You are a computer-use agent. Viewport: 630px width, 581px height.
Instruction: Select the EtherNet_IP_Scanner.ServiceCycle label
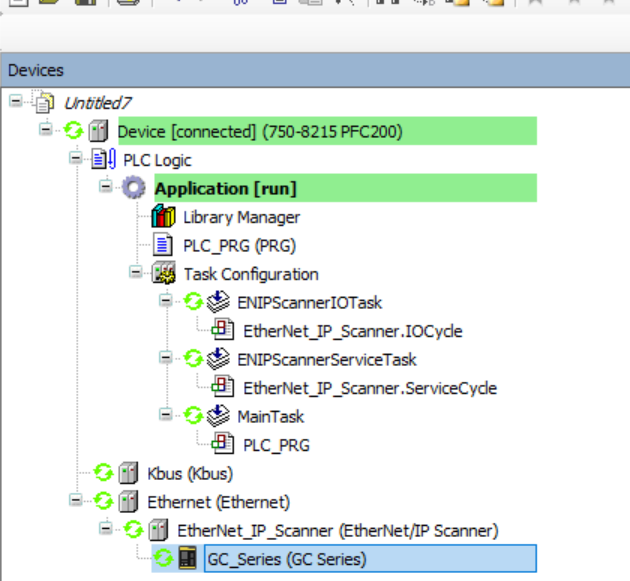tap(370, 389)
